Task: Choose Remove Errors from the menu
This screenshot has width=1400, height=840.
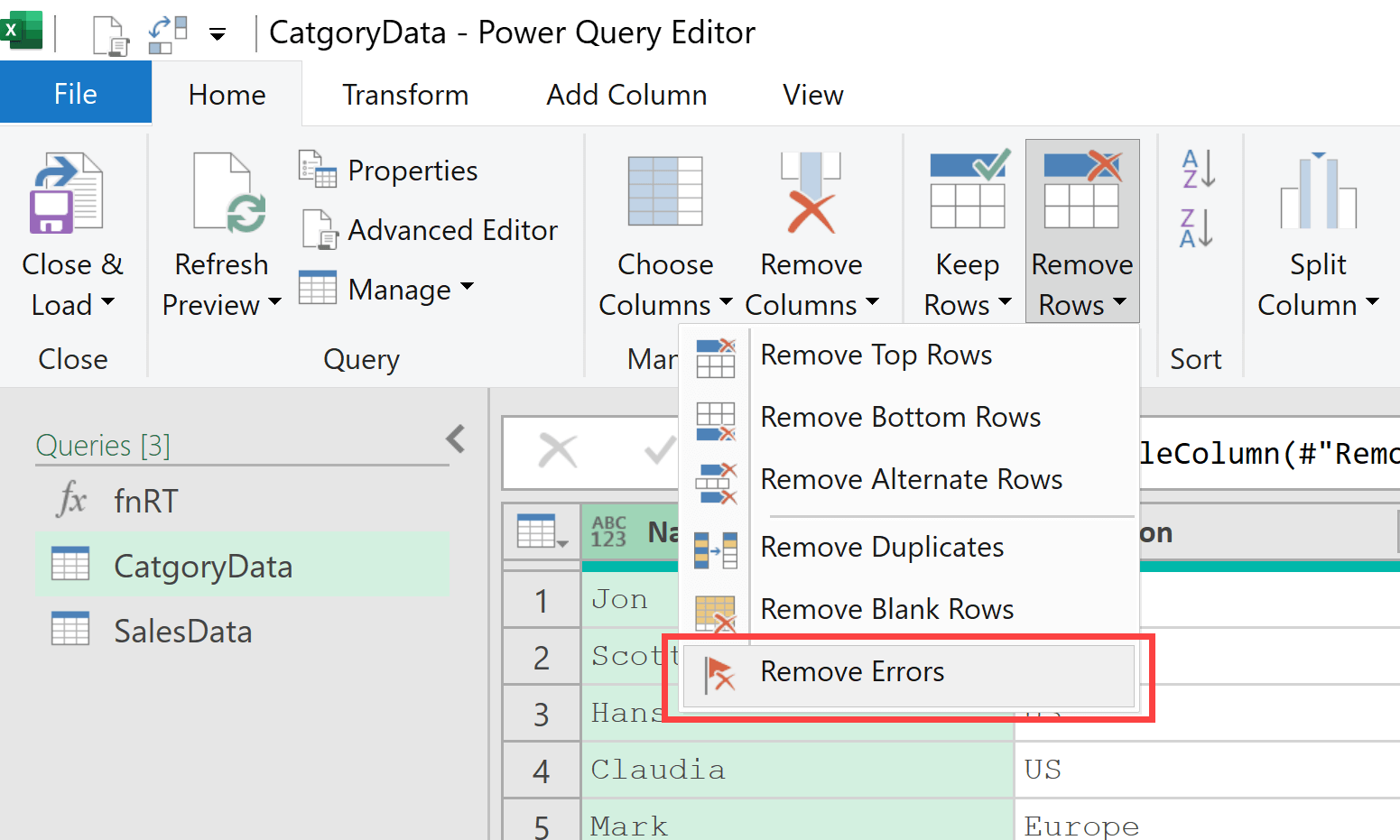Action: point(909,676)
